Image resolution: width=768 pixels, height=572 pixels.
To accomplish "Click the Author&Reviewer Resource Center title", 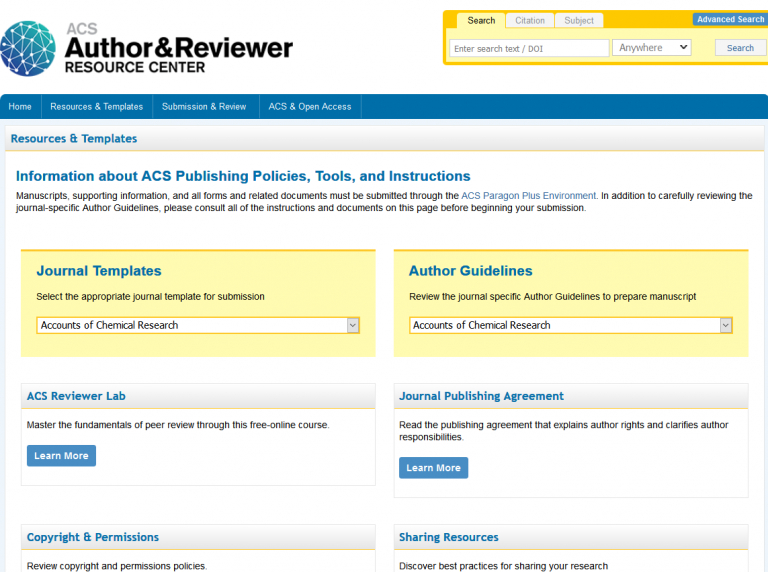I will [x=179, y=49].
